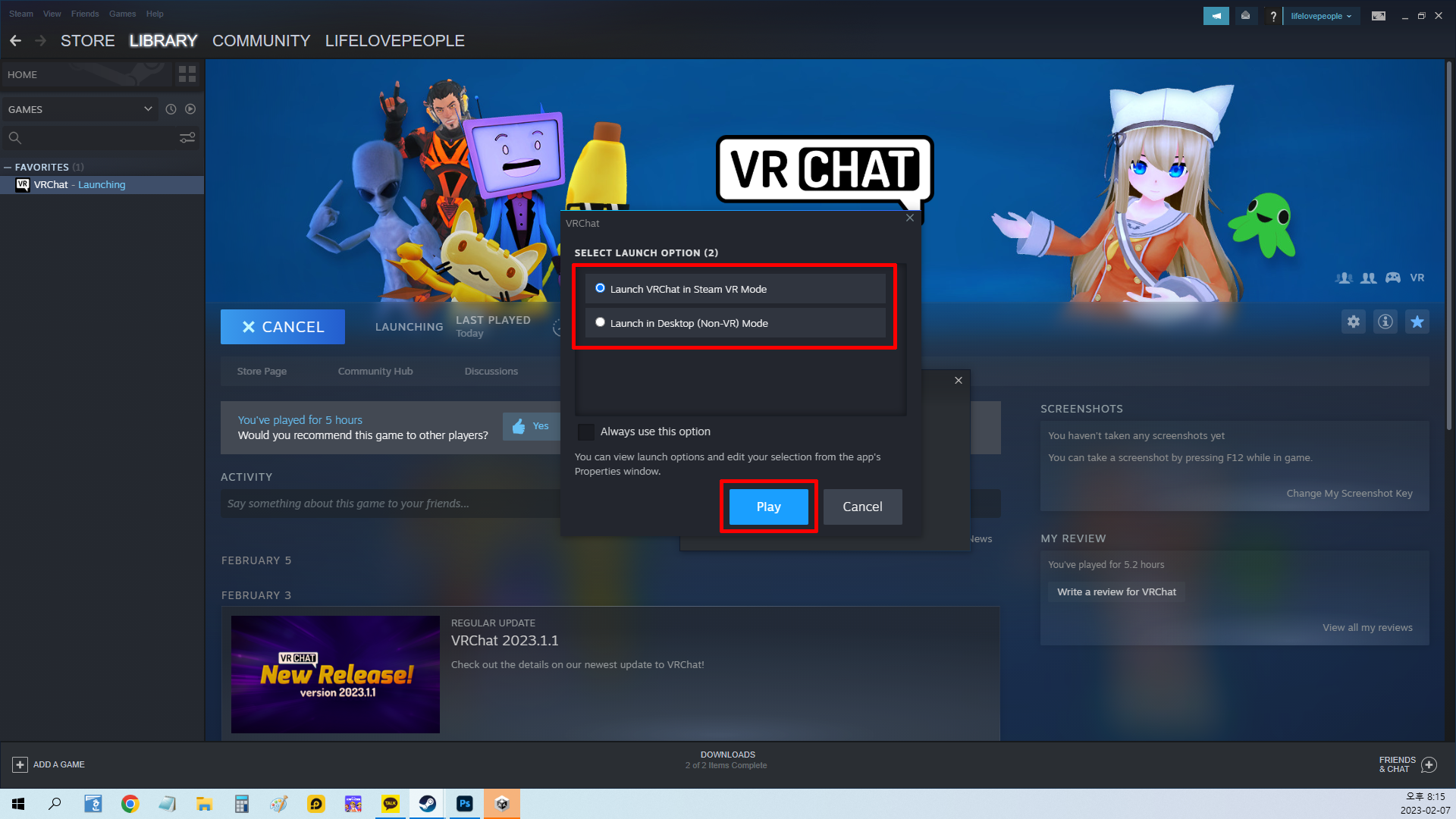
Task: Click the blue CANCEL launching button
Action: [x=283, y=327]
